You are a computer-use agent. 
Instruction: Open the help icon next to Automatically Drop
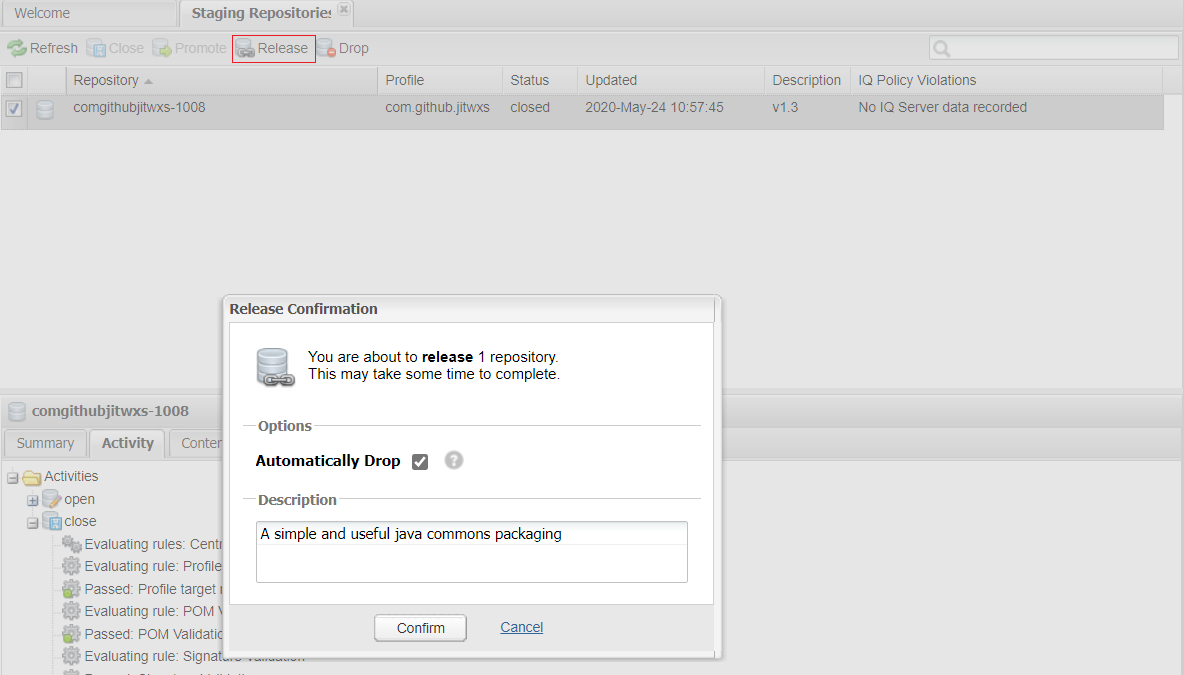[x=453, y=460]
